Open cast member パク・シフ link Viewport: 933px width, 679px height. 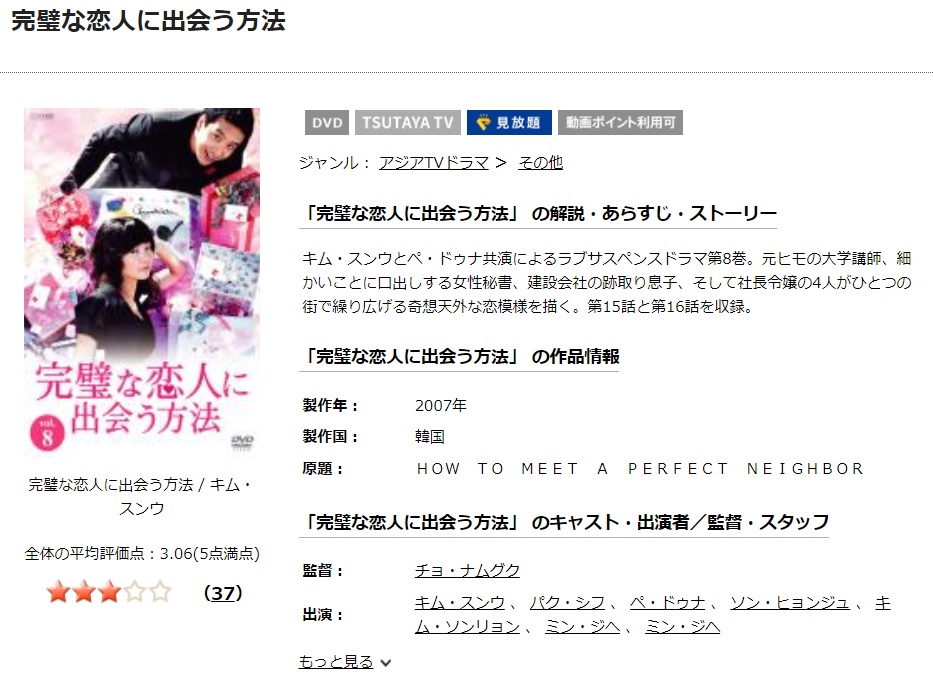(x=567, y=603)
